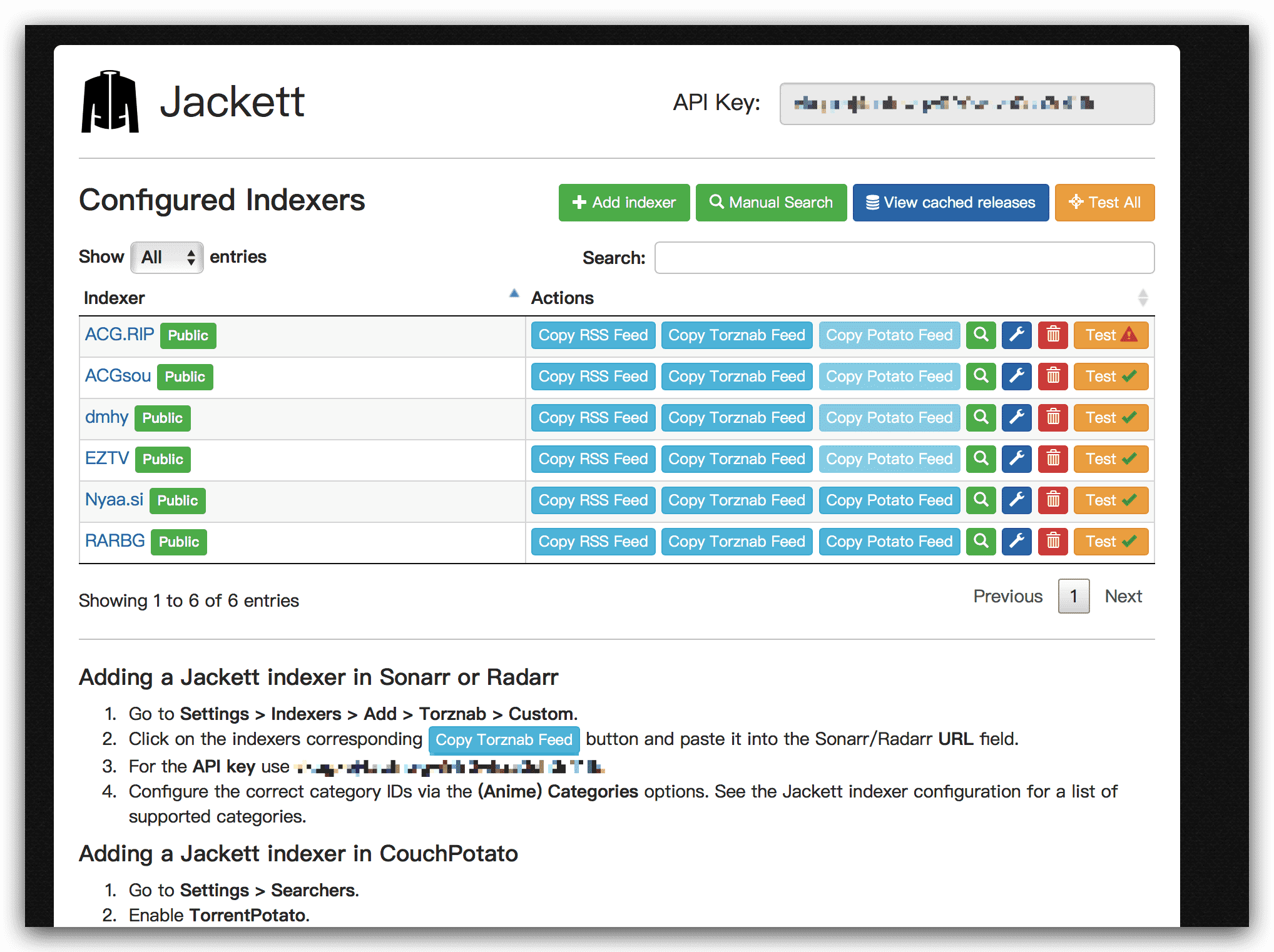This screenshot has width=1274, height=952.
Task: Click the Jackett jacket logo
Action: [x=110, y=101]
